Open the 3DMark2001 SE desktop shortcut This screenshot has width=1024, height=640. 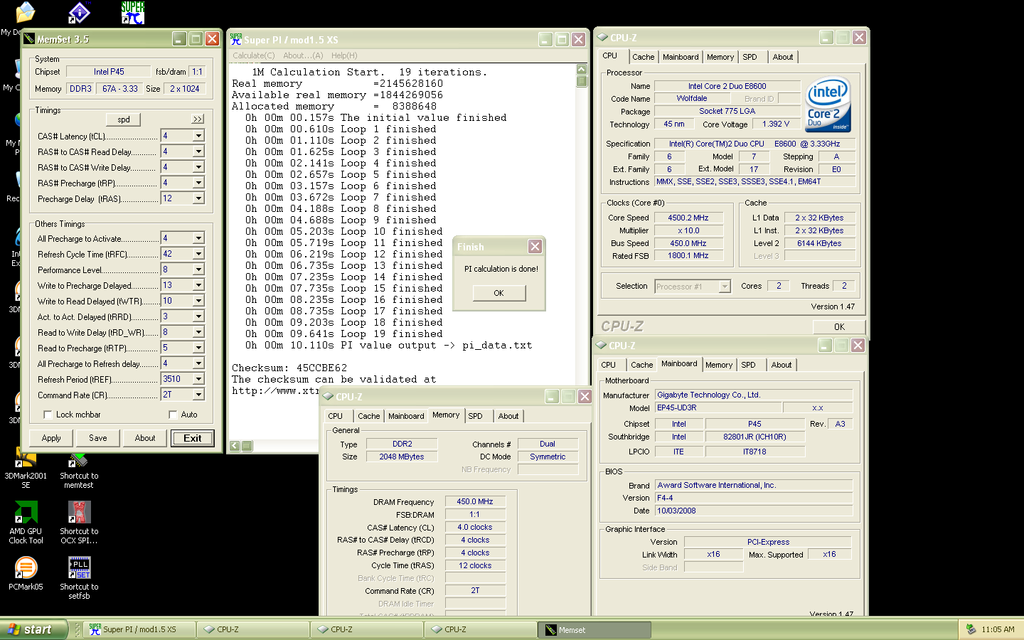(x=25, y=470)
